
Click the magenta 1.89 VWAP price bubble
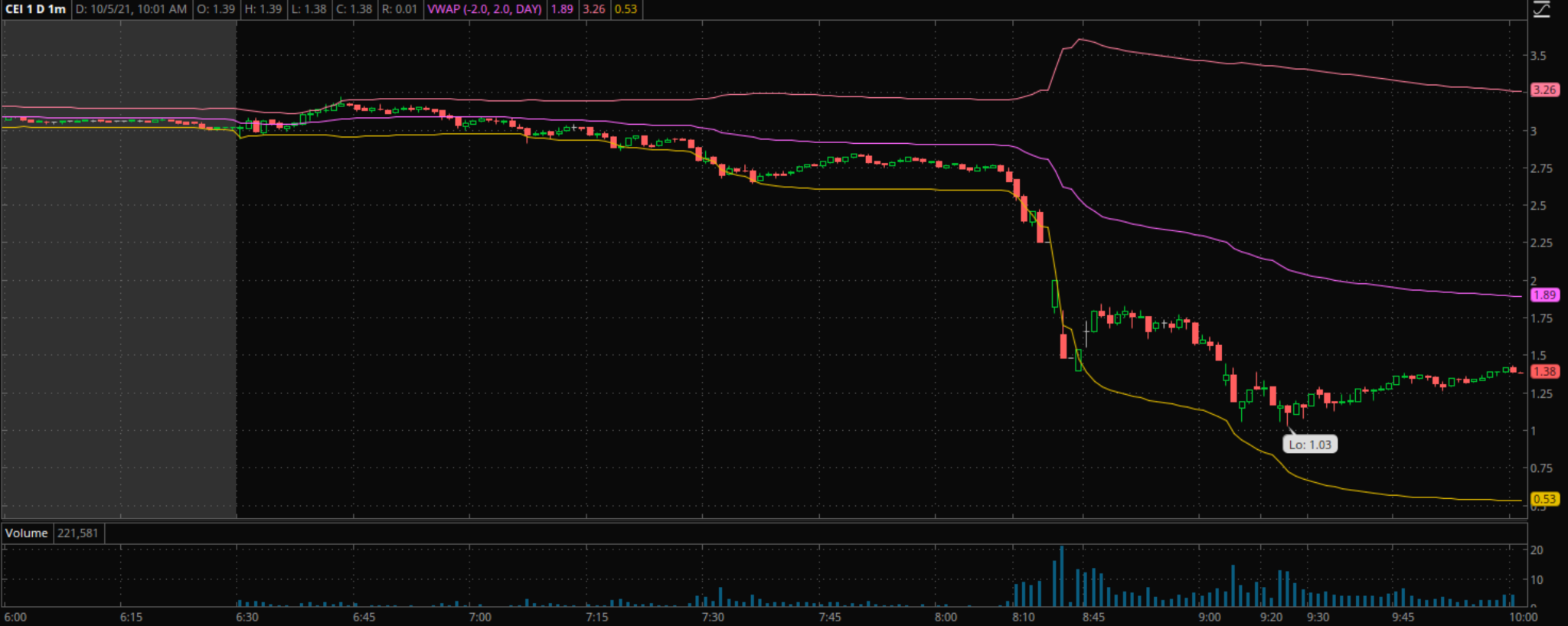(1544, 295)
